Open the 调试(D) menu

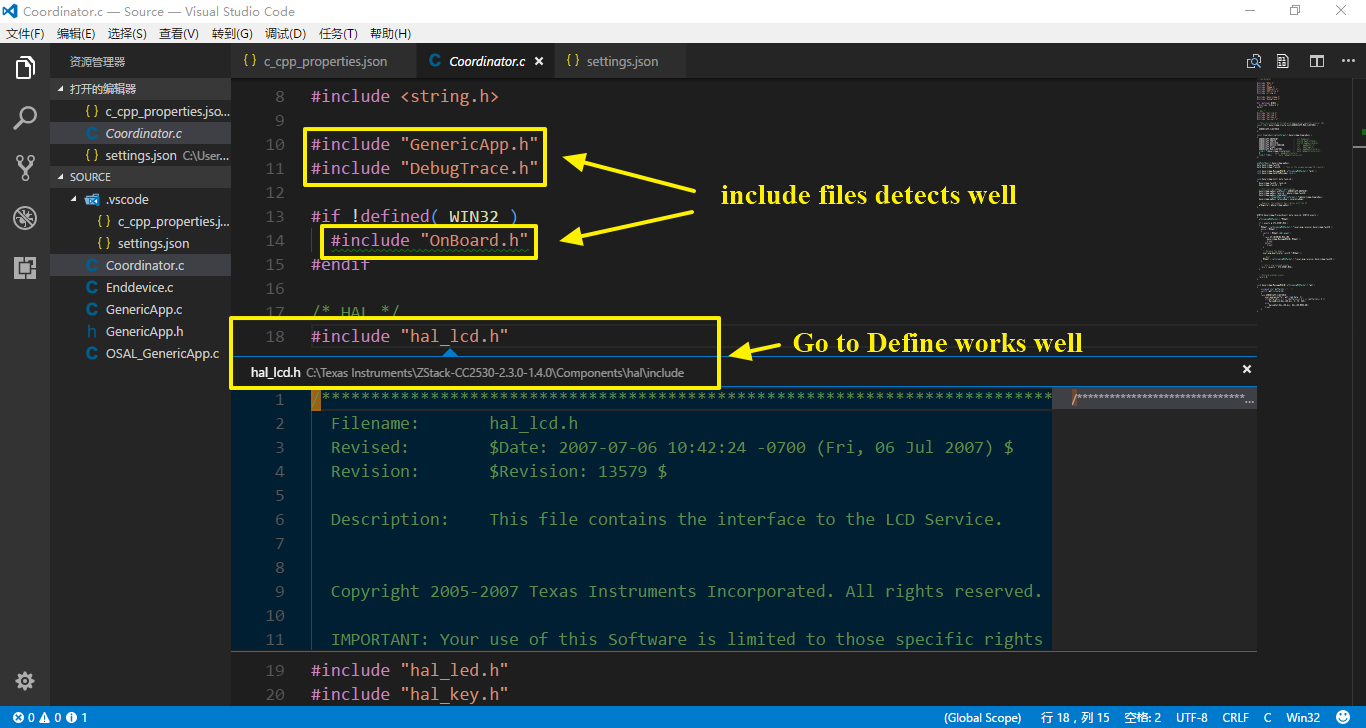point(285,33)
